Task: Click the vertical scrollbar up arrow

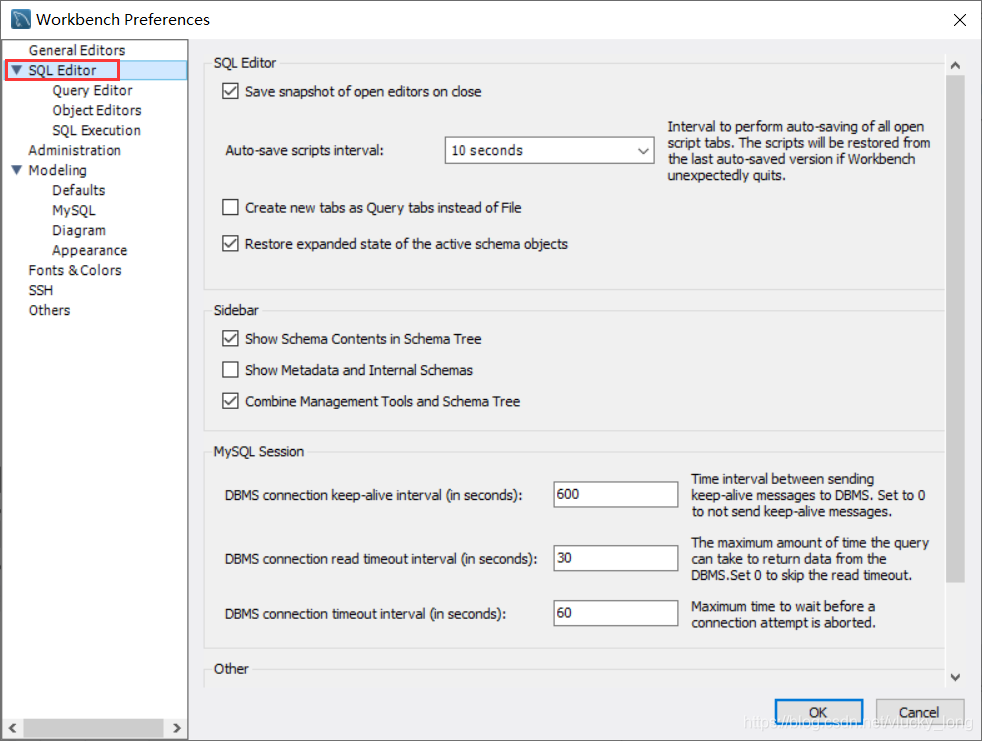Action: point(955,65)
